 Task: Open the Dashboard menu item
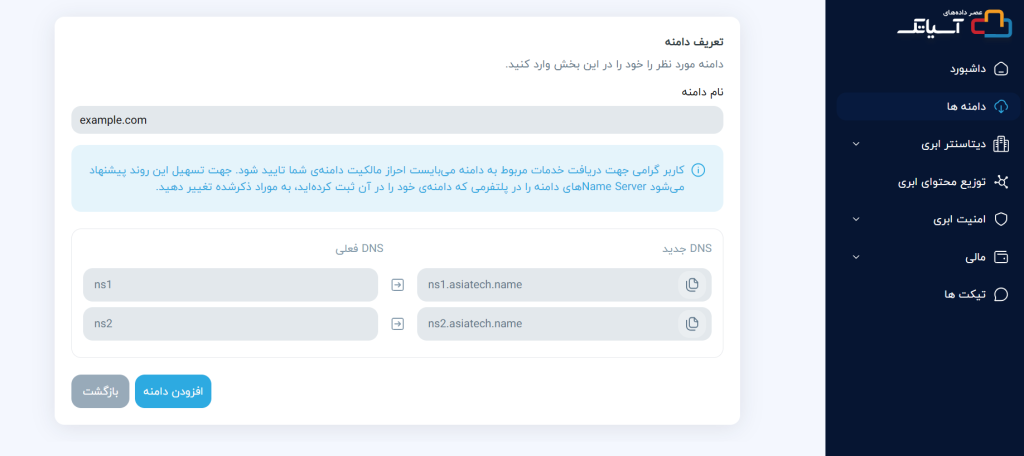(x=967, y=69)
